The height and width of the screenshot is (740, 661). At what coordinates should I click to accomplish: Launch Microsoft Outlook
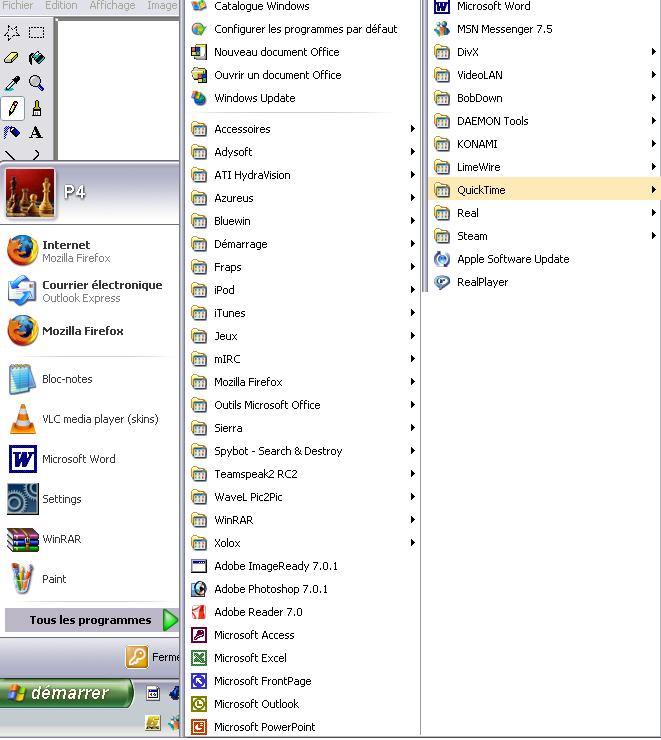pyautogui.click(x=302, y=704)
